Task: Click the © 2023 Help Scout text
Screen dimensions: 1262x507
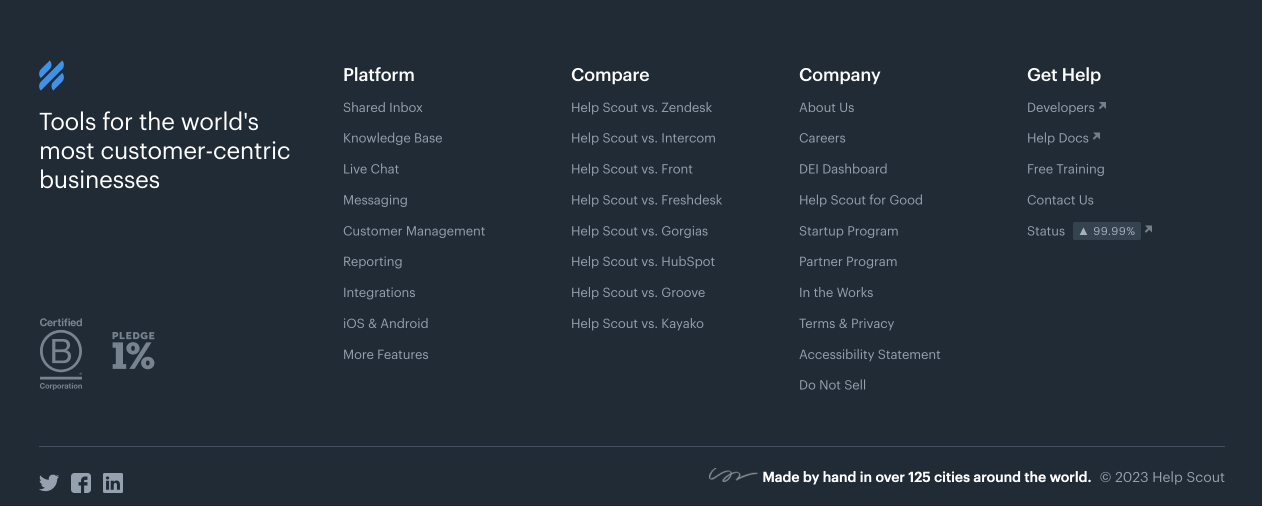Action: coord(1162,477)
